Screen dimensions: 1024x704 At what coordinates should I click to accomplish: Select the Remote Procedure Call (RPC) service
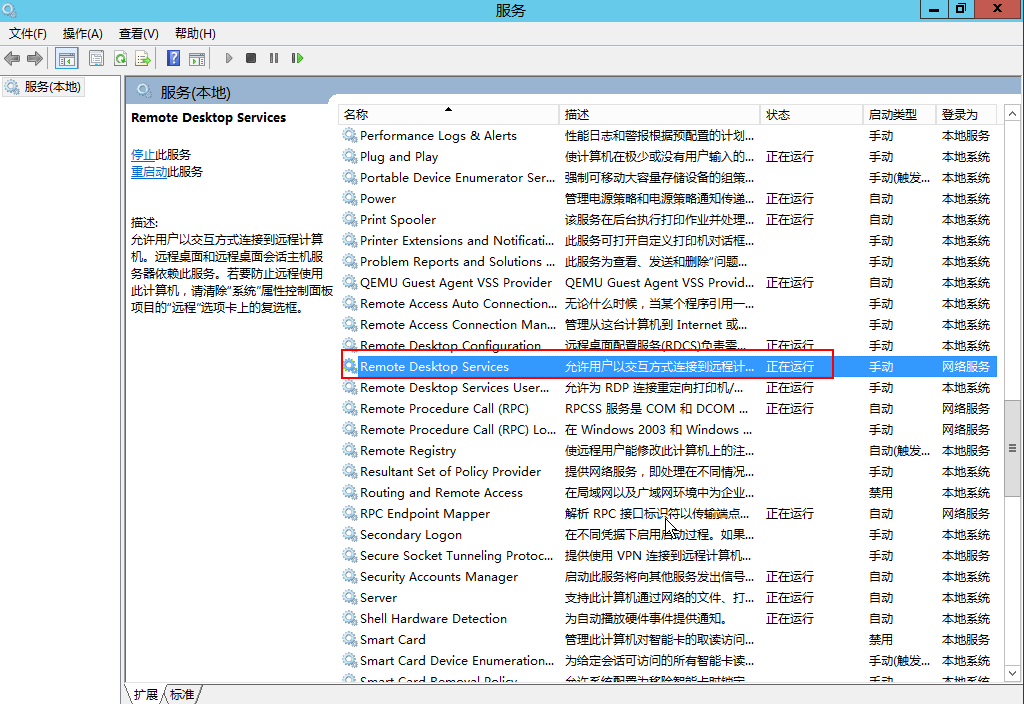[667, 408]
